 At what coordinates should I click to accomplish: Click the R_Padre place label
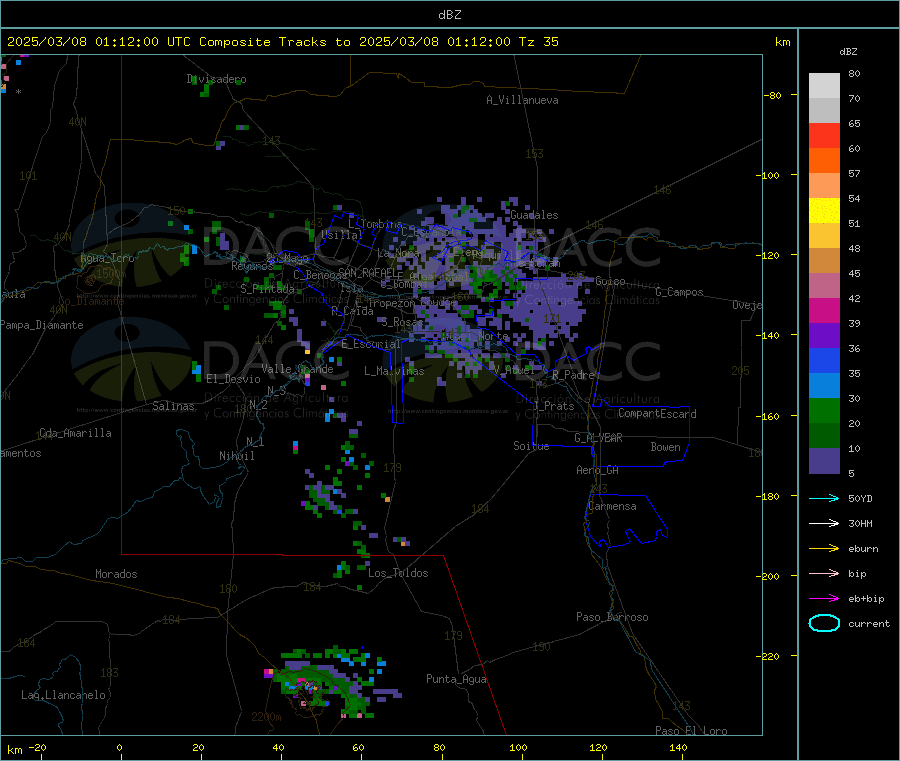pyautogui.click(x=573, y=375)
